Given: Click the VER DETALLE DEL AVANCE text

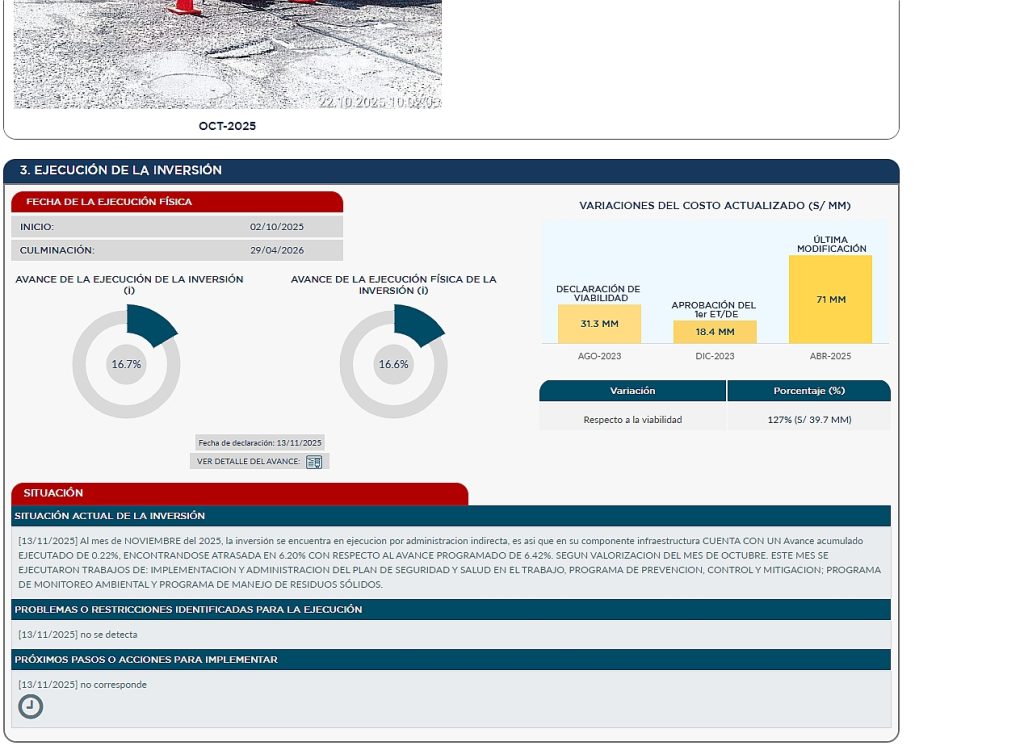Looking at the screenshot, I should pyautogui.click(x=248, y=462).
